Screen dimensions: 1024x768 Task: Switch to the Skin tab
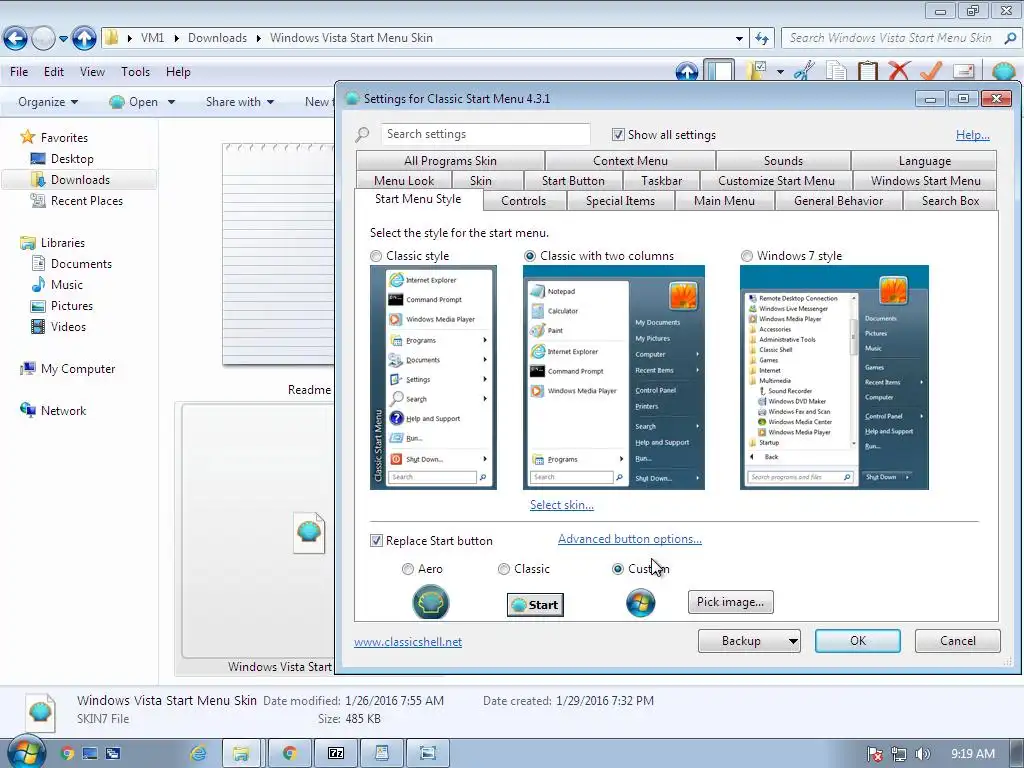tap(481, 181)
